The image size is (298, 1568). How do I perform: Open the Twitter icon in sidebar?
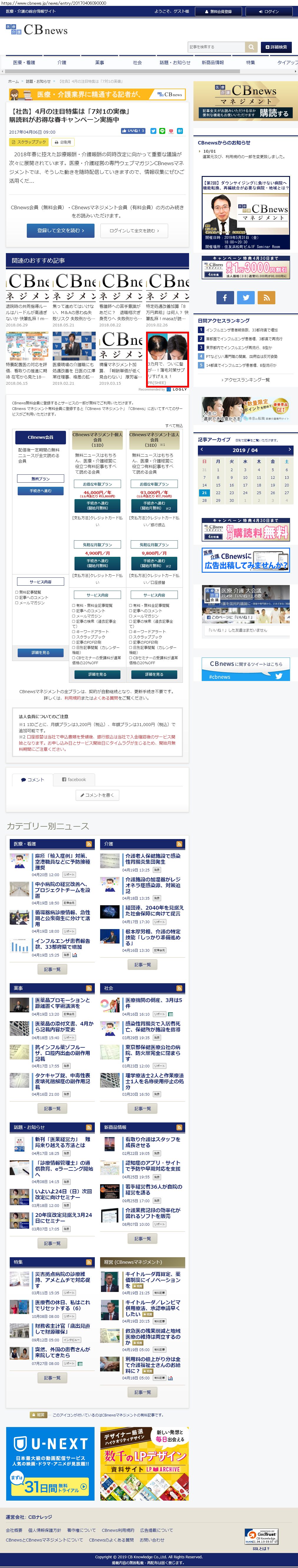click(246, 297)
